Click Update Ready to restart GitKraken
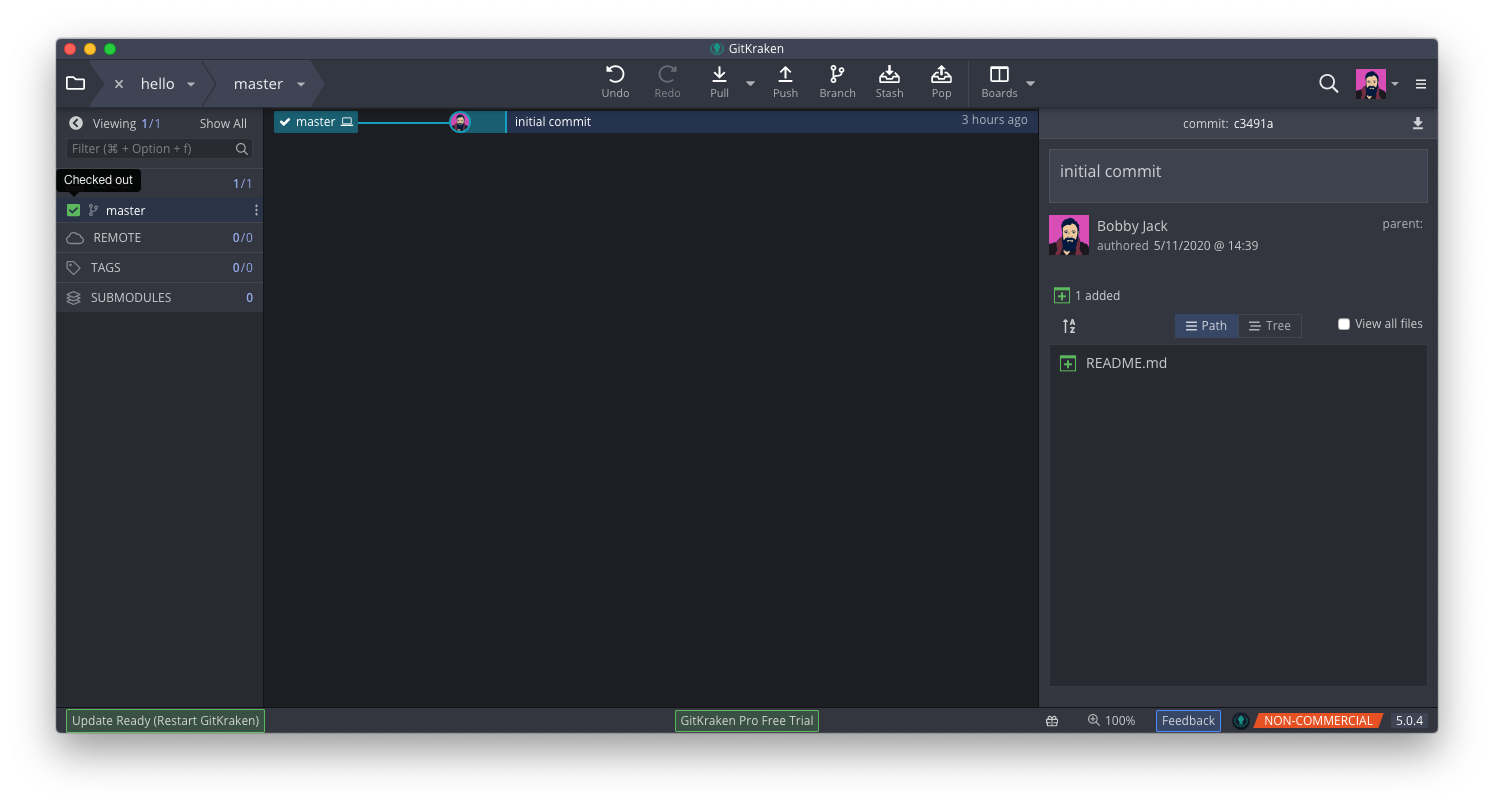Image resolution: width=1494 pixels, height=807 pixels. pos(164,720)
